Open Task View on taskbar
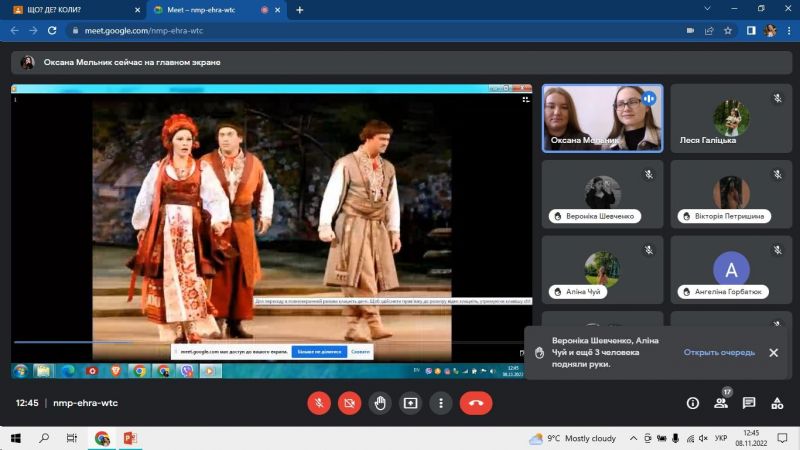The height and width of the screenshot is (450, 800). pyautogui.click(x=71, y=438)
